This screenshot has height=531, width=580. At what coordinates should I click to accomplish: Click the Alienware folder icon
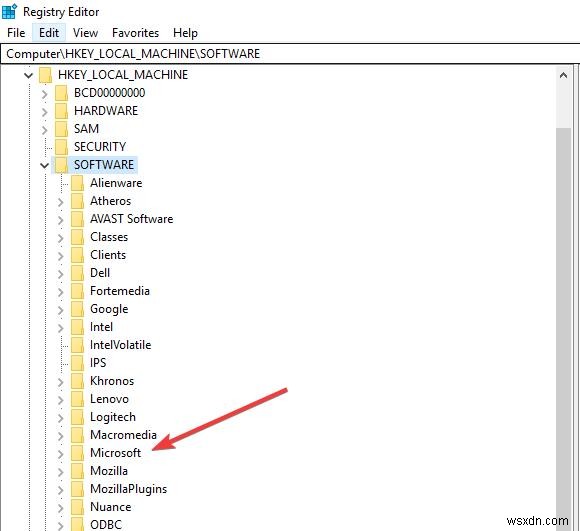[x=77, y=183]
